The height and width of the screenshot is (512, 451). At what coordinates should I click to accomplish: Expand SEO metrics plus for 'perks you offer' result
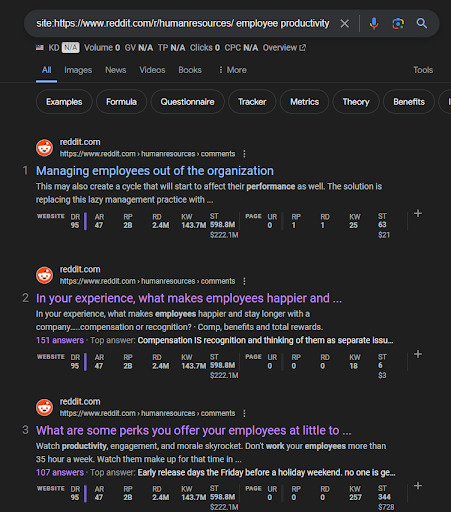pyautogui.click(x=418, y=486)
